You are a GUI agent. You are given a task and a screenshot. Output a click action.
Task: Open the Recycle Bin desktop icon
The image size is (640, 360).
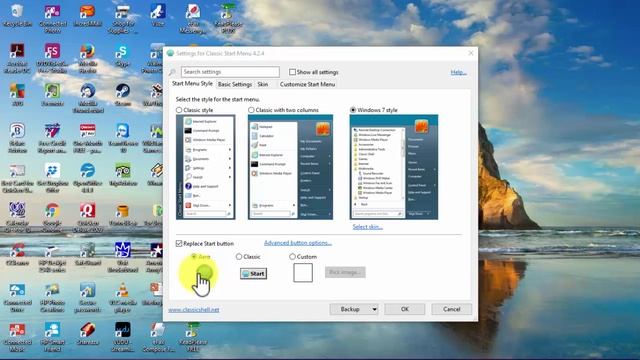pyautogui.click(x=17, y=16)
